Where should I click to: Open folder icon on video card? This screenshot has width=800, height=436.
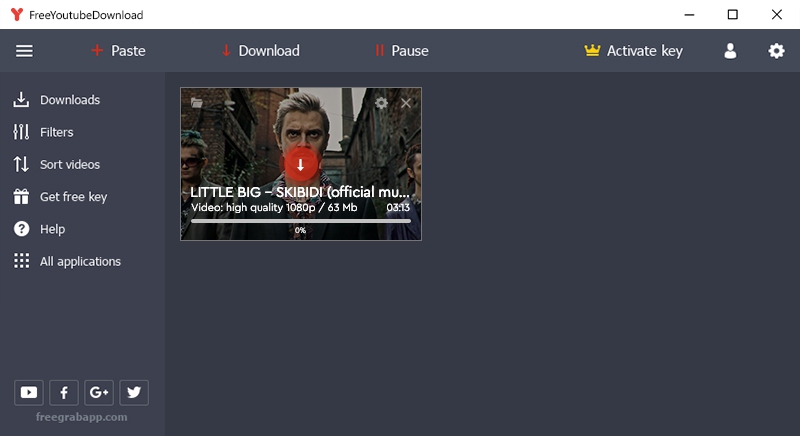[197, 102]
